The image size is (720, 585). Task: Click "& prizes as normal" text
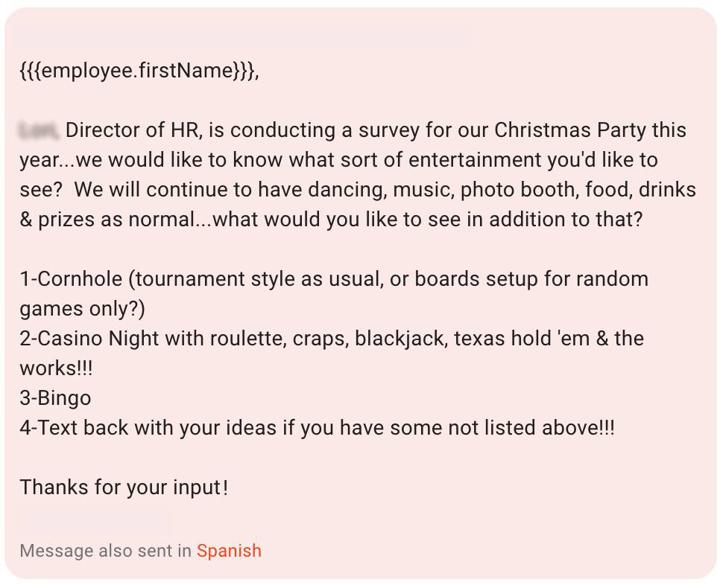[x=108, y=219]
